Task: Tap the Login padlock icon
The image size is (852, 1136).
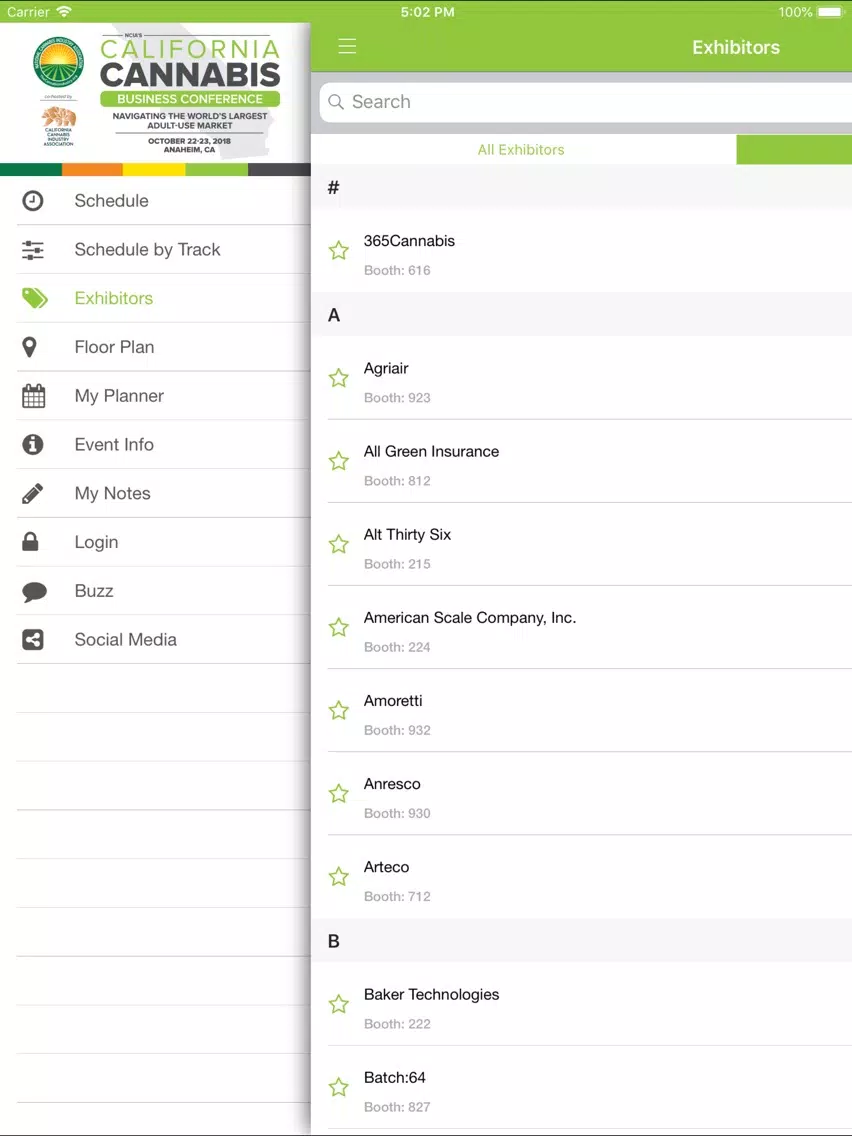Action: click(30, 542)
